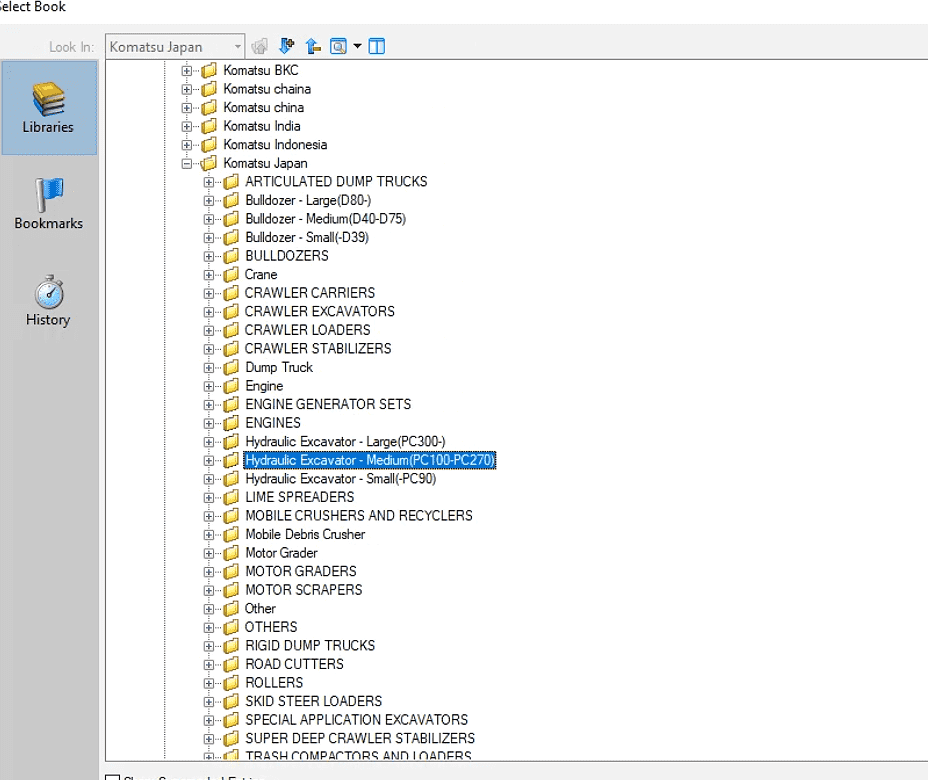Open the view options arrow beside search icon
The height and width of the screenshot is (780, 928).
[357, 46]
